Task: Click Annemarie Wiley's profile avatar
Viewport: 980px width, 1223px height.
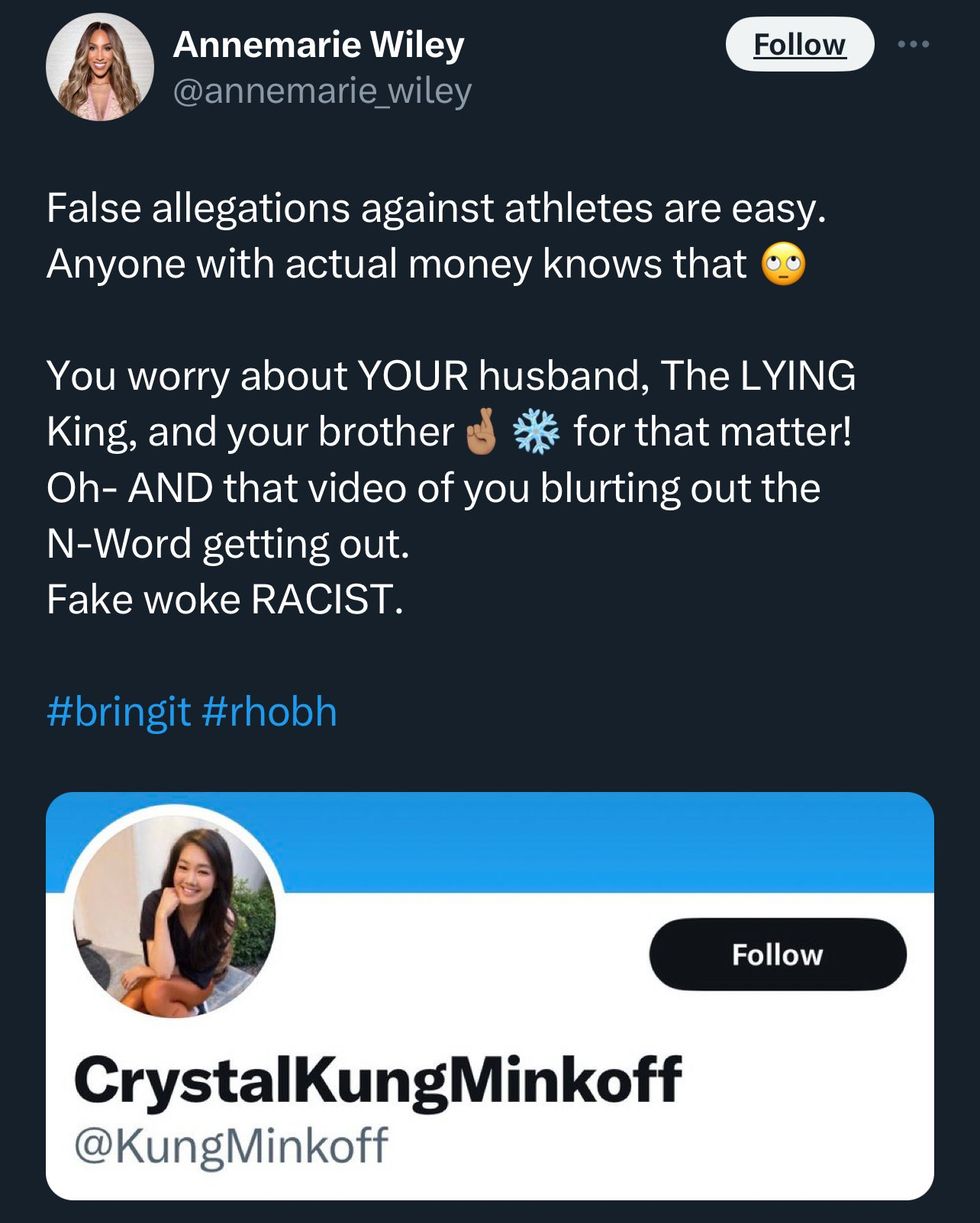Action: tap(99, 68)
